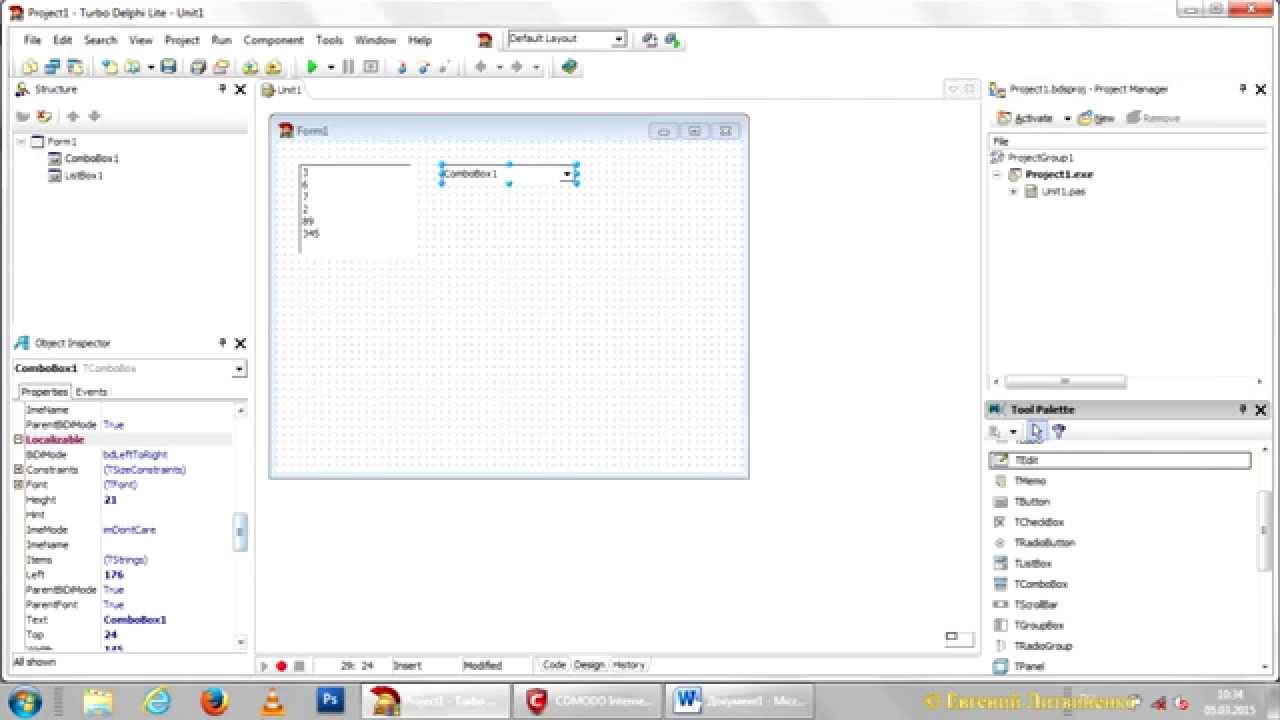Click the back navigation arrow icon
Image resolution: width=1280 pixels, height=720 pixels.
point(481,67)
